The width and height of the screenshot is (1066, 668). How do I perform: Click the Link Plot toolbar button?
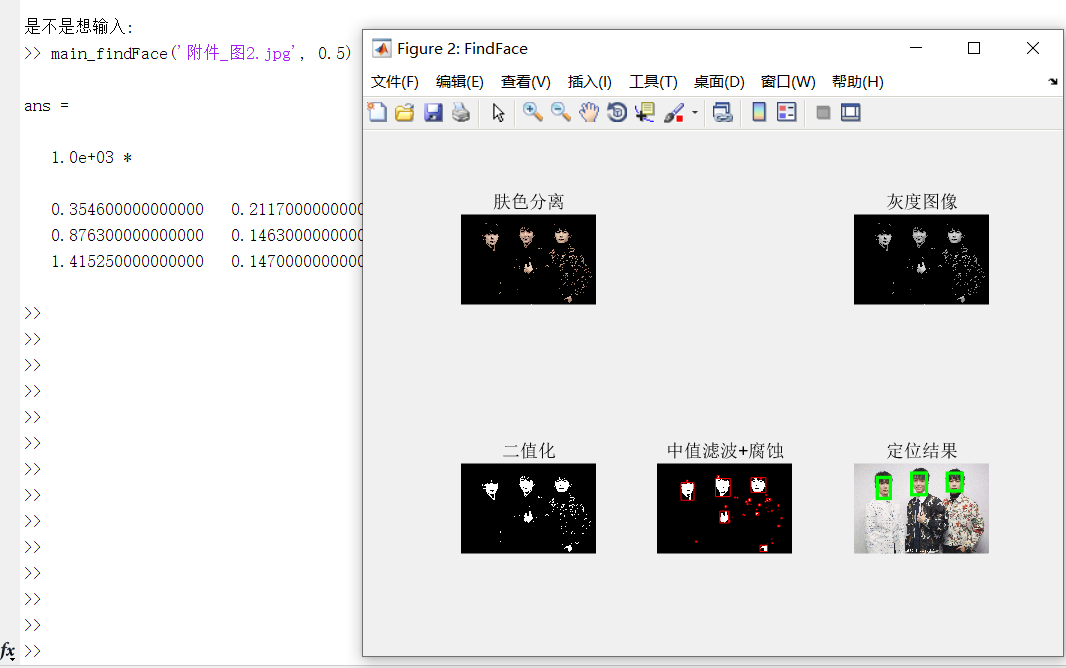[x=722, y=112]
